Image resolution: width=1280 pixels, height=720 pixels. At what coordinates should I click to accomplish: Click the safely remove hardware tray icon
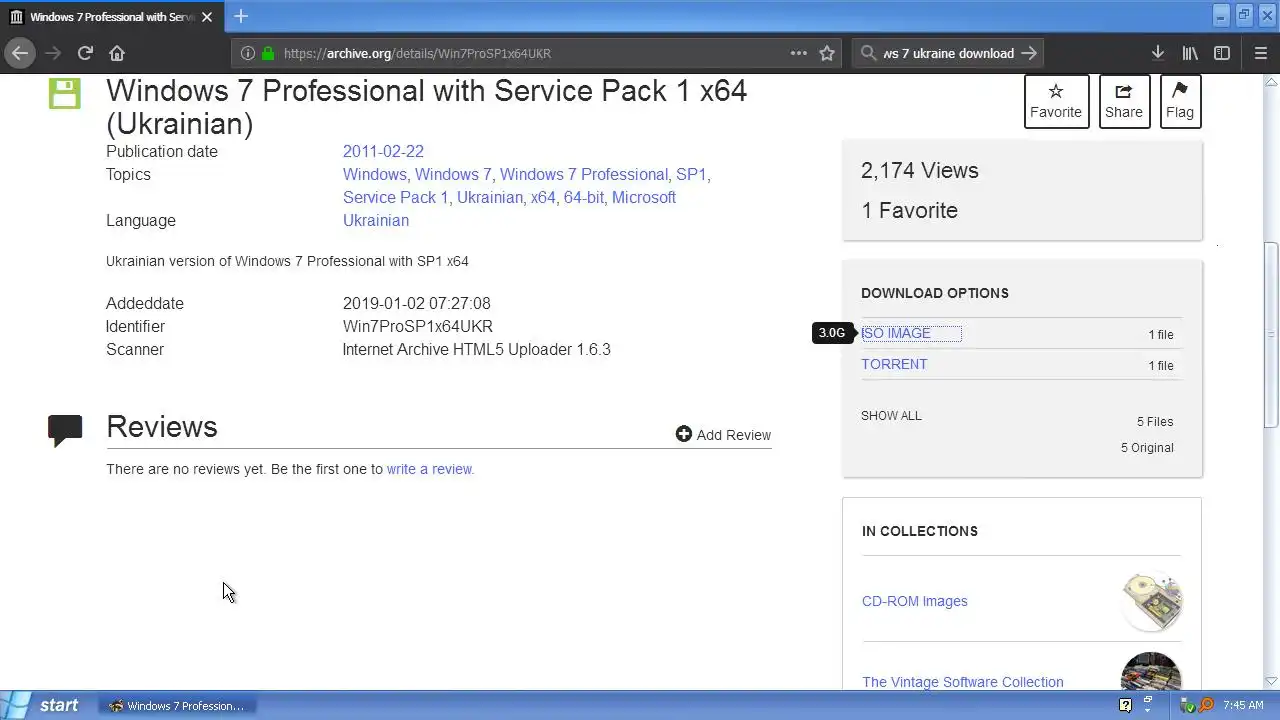[x=1187, y=705]
